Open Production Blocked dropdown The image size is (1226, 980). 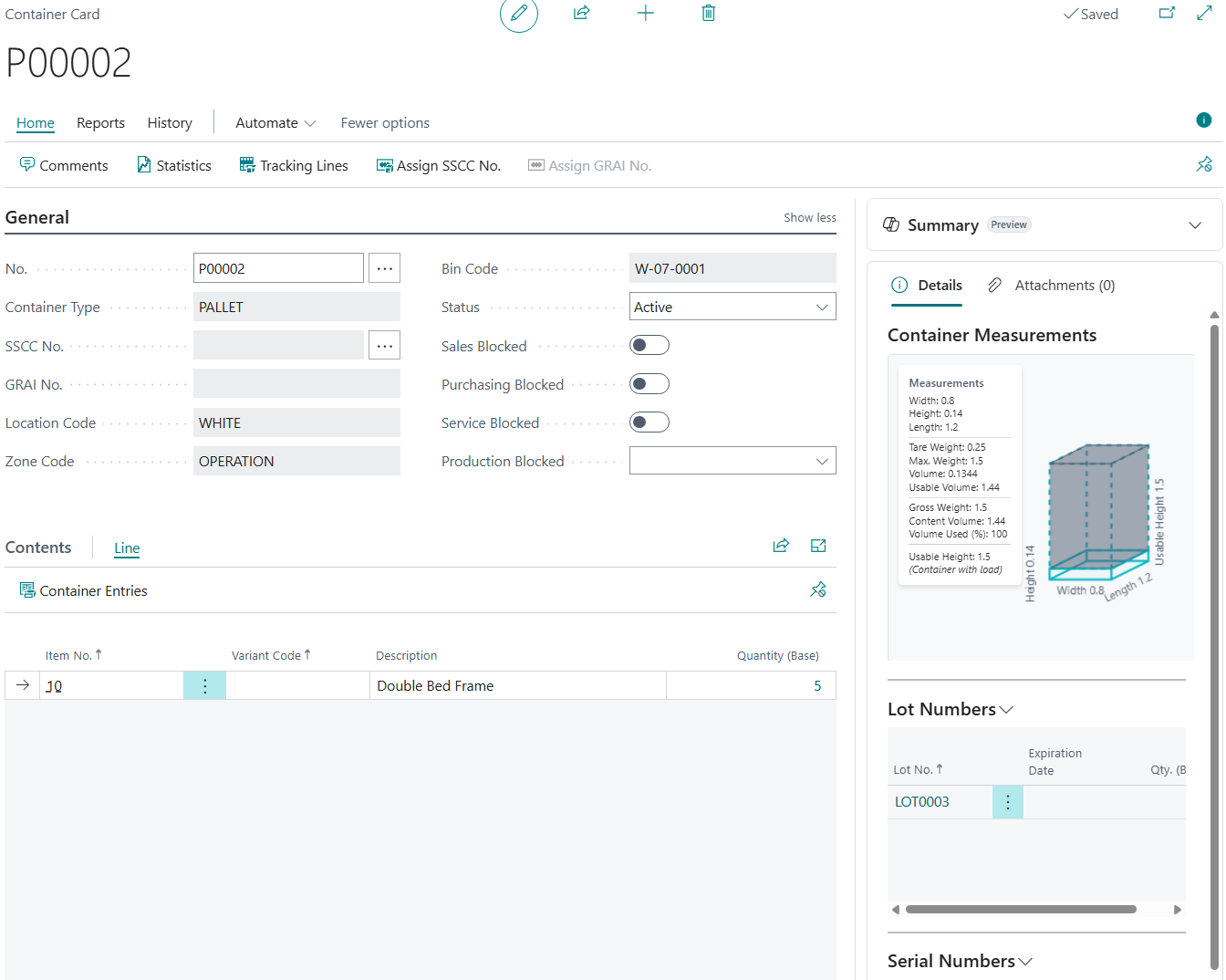click(732, 461)
